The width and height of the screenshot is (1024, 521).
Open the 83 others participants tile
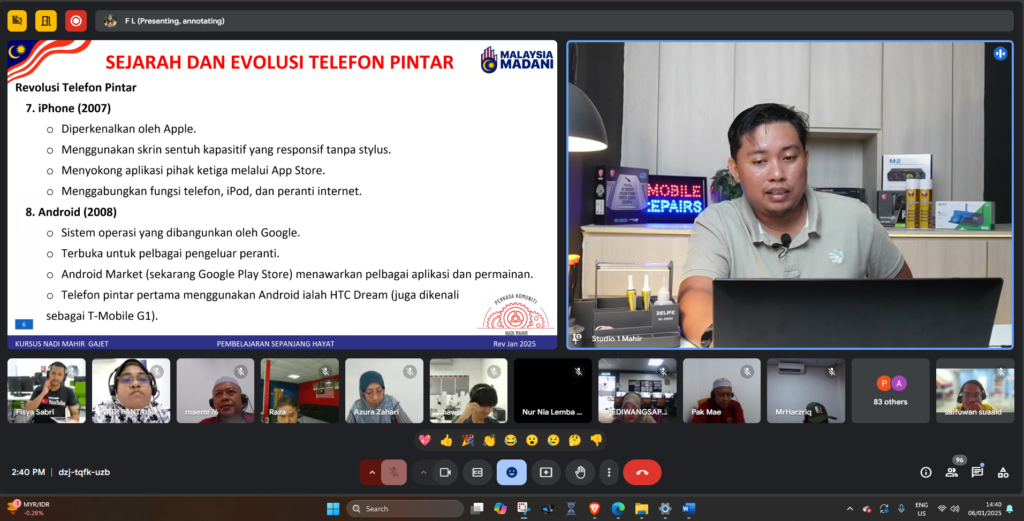pyautogui.click(x=890, y=390)
